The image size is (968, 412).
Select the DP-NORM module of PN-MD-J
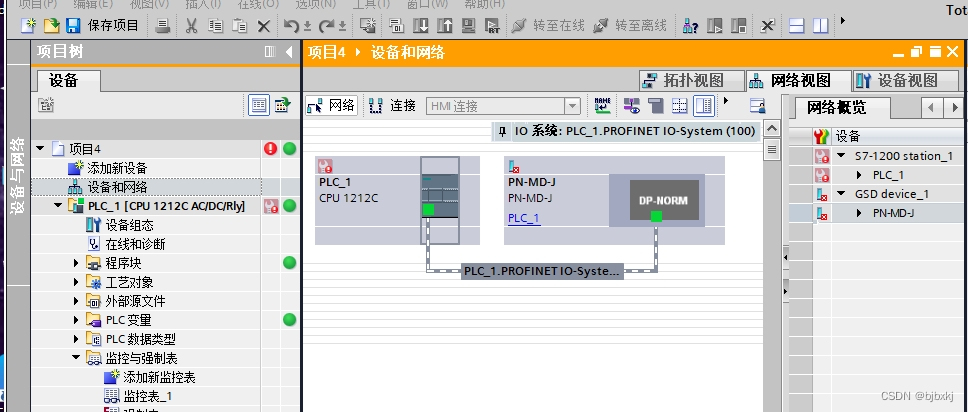pyautogui.click(x=664, y=200)
